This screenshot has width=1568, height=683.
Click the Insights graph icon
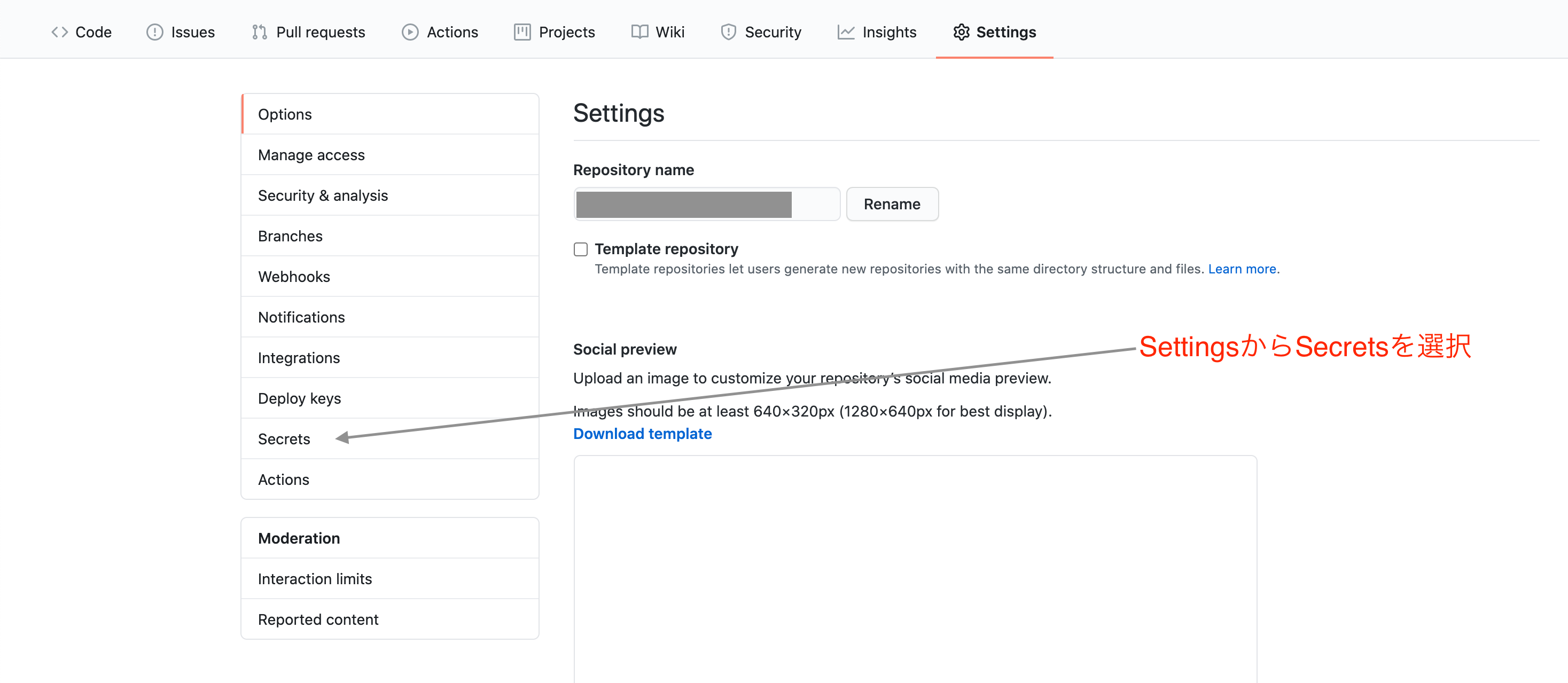pos(846,32)
